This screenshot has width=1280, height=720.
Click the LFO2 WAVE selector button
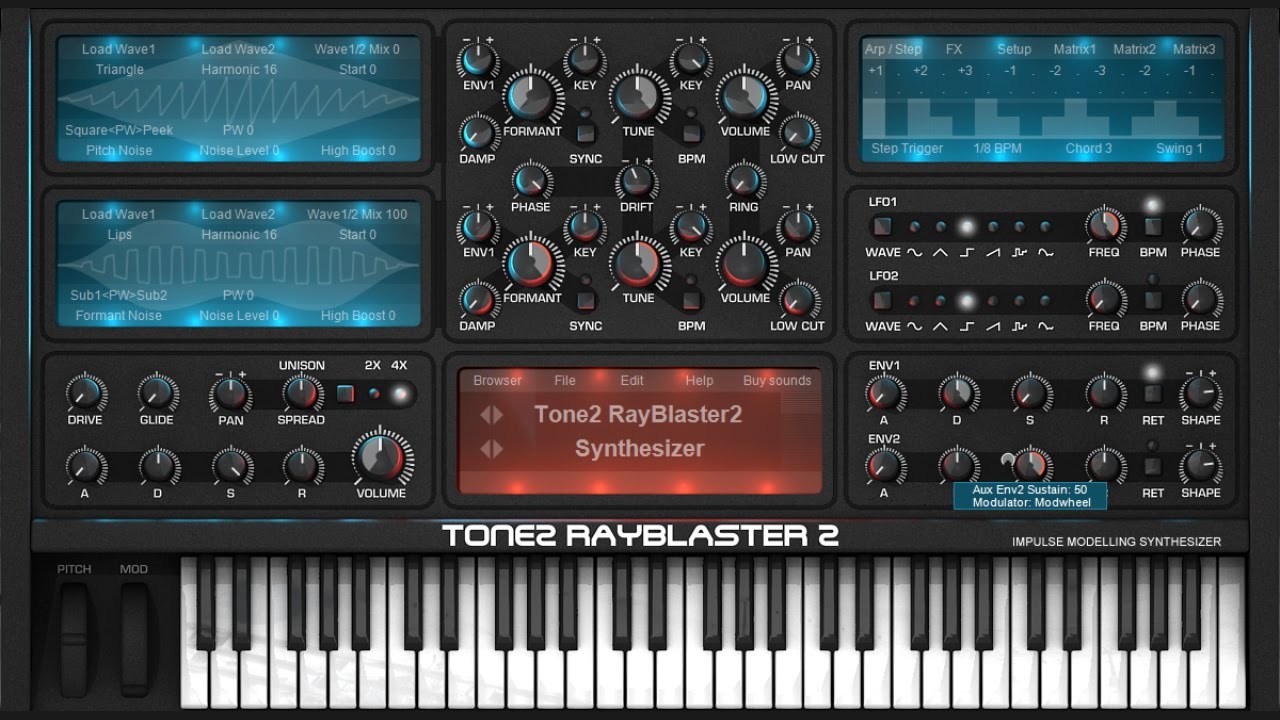click(x=882, y=300)
